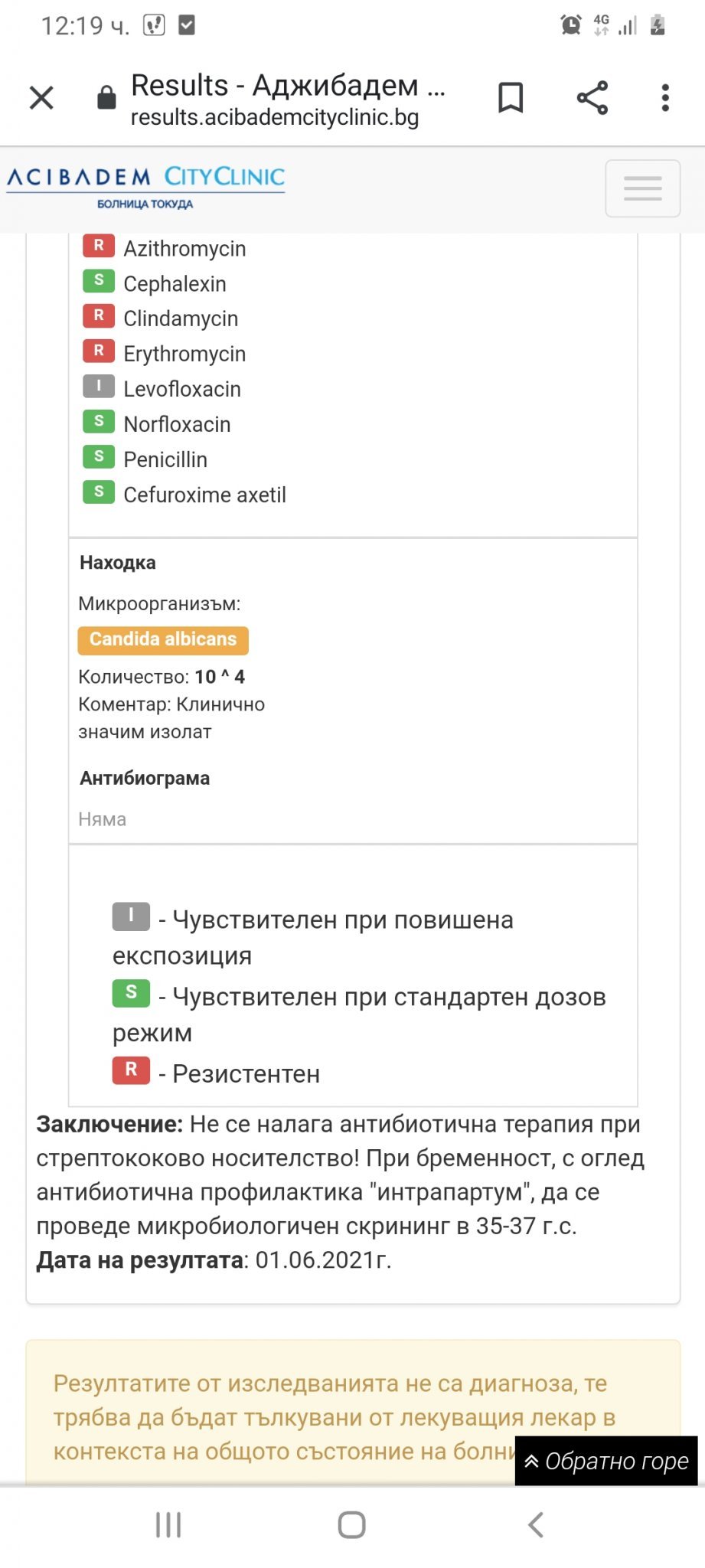Viewport: 705px width, 1568px height.
Task: Tap the green S badge beside Cephalexin
Action: [99, 281]
